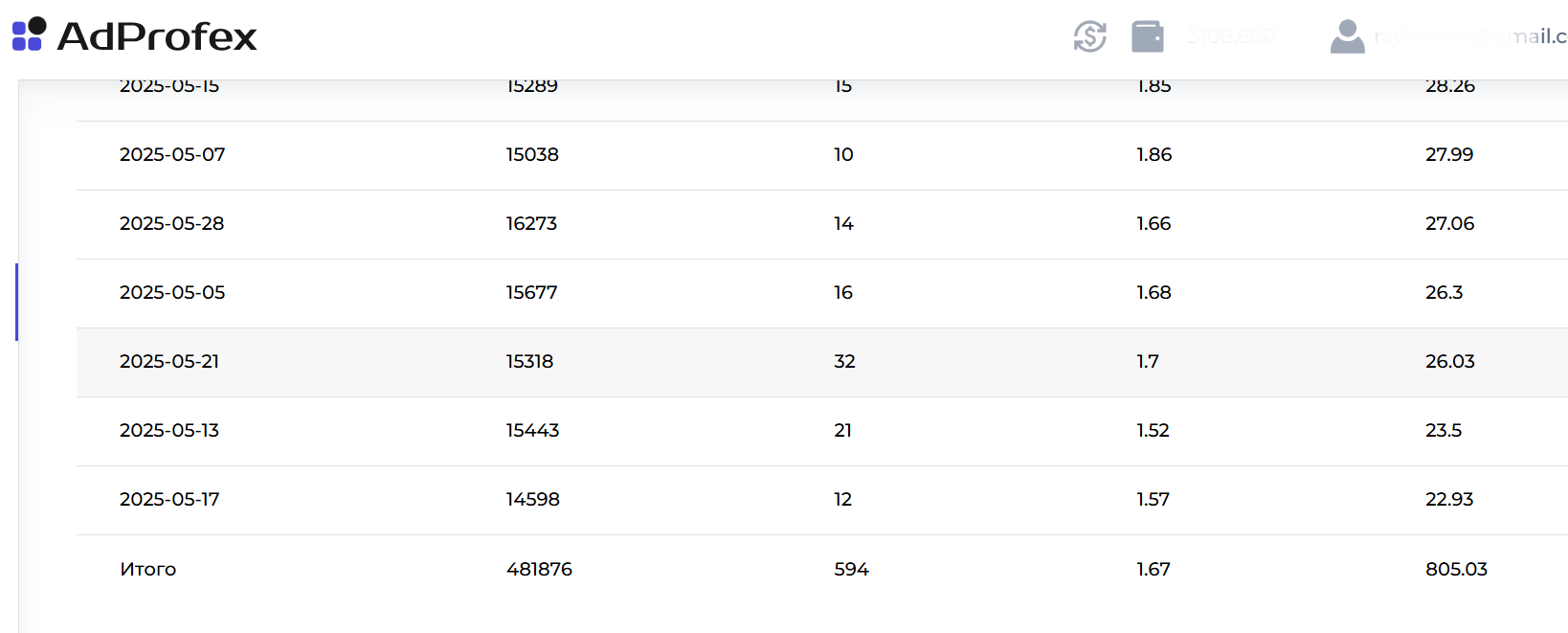The image size is (1568, 633).
Task: Select the 2025-05-13 date cell
Action: 169,430
